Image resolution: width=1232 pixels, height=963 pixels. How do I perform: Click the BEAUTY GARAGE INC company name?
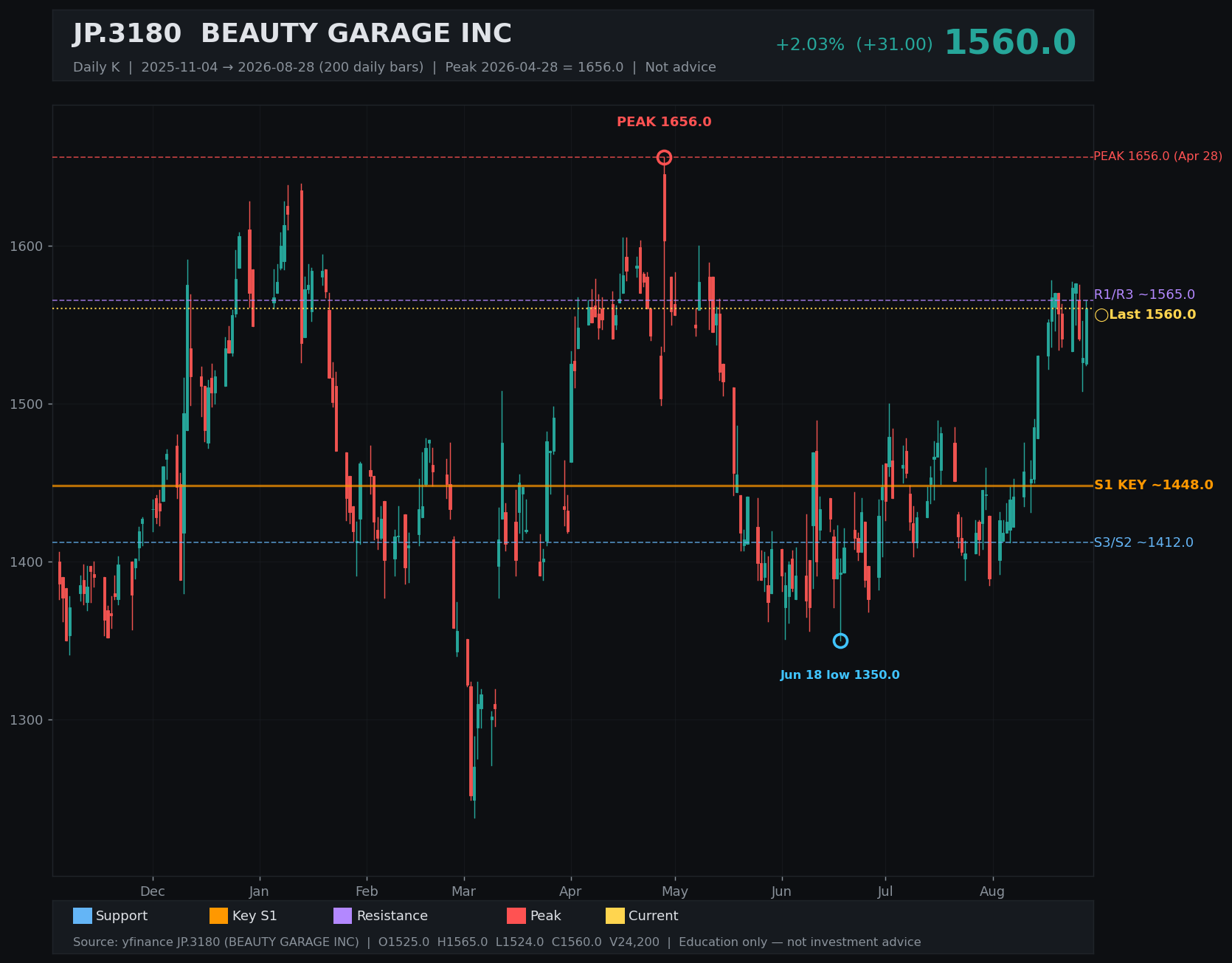[356, 34]
